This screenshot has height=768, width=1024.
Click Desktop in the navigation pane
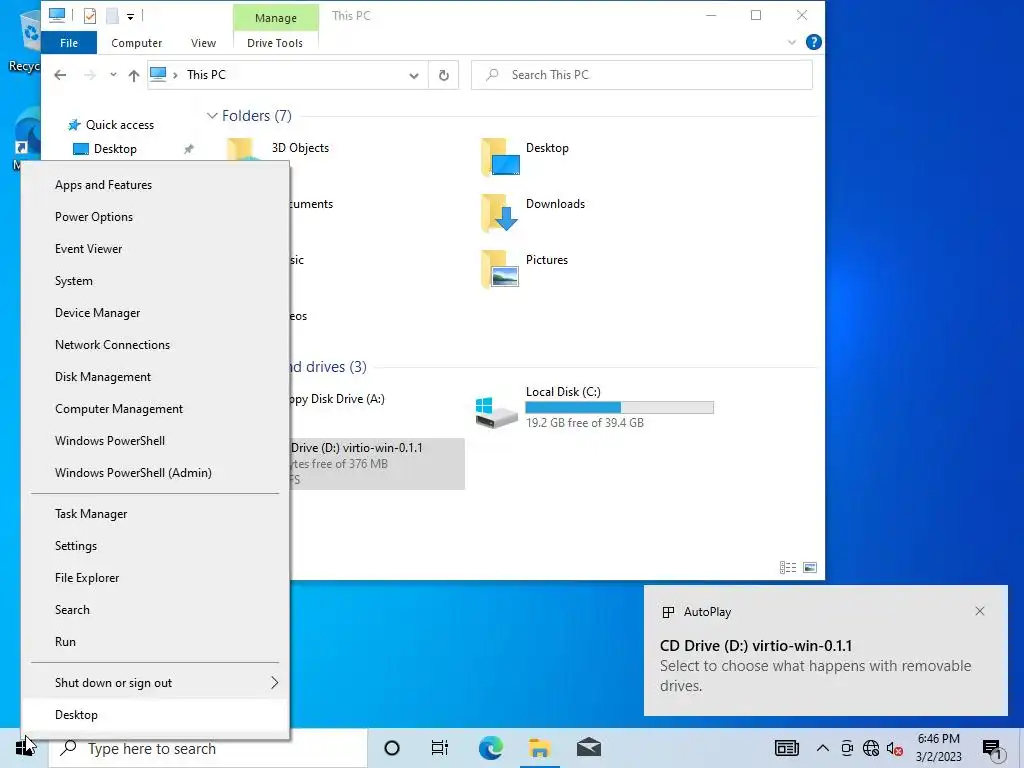point(115,149)
